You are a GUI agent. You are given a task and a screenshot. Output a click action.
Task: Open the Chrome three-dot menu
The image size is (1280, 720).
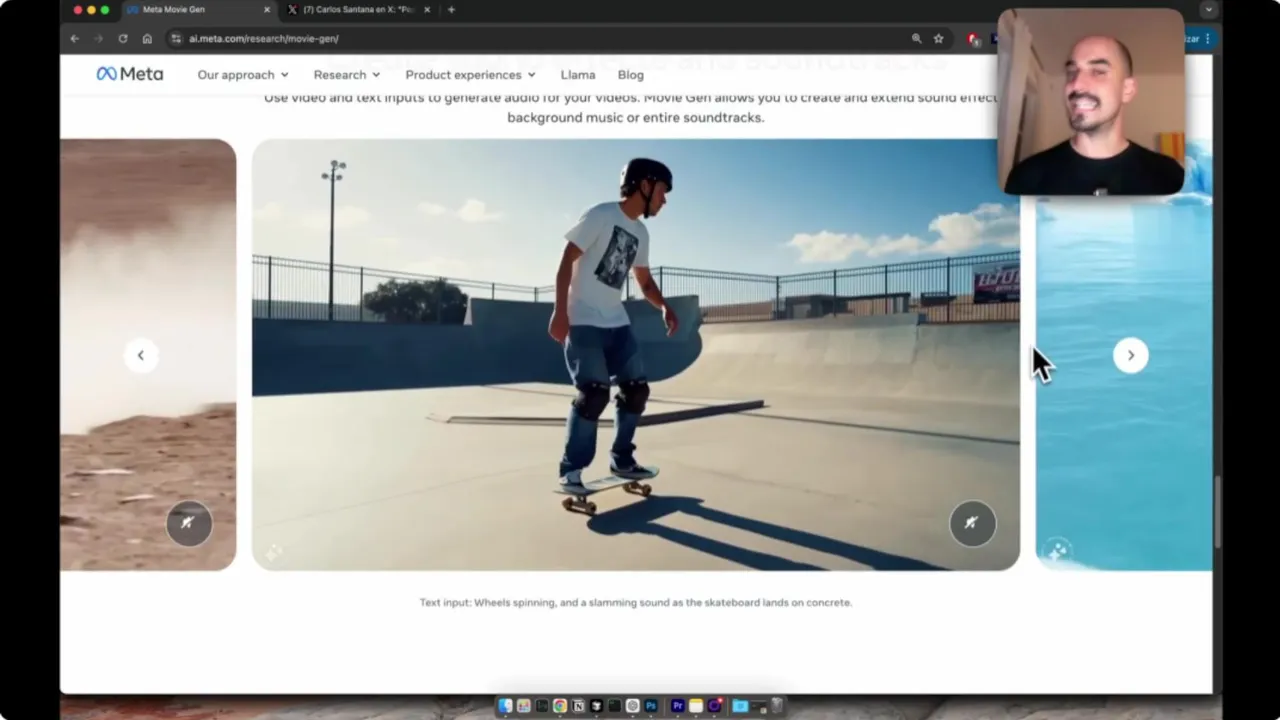point(1207,38)
